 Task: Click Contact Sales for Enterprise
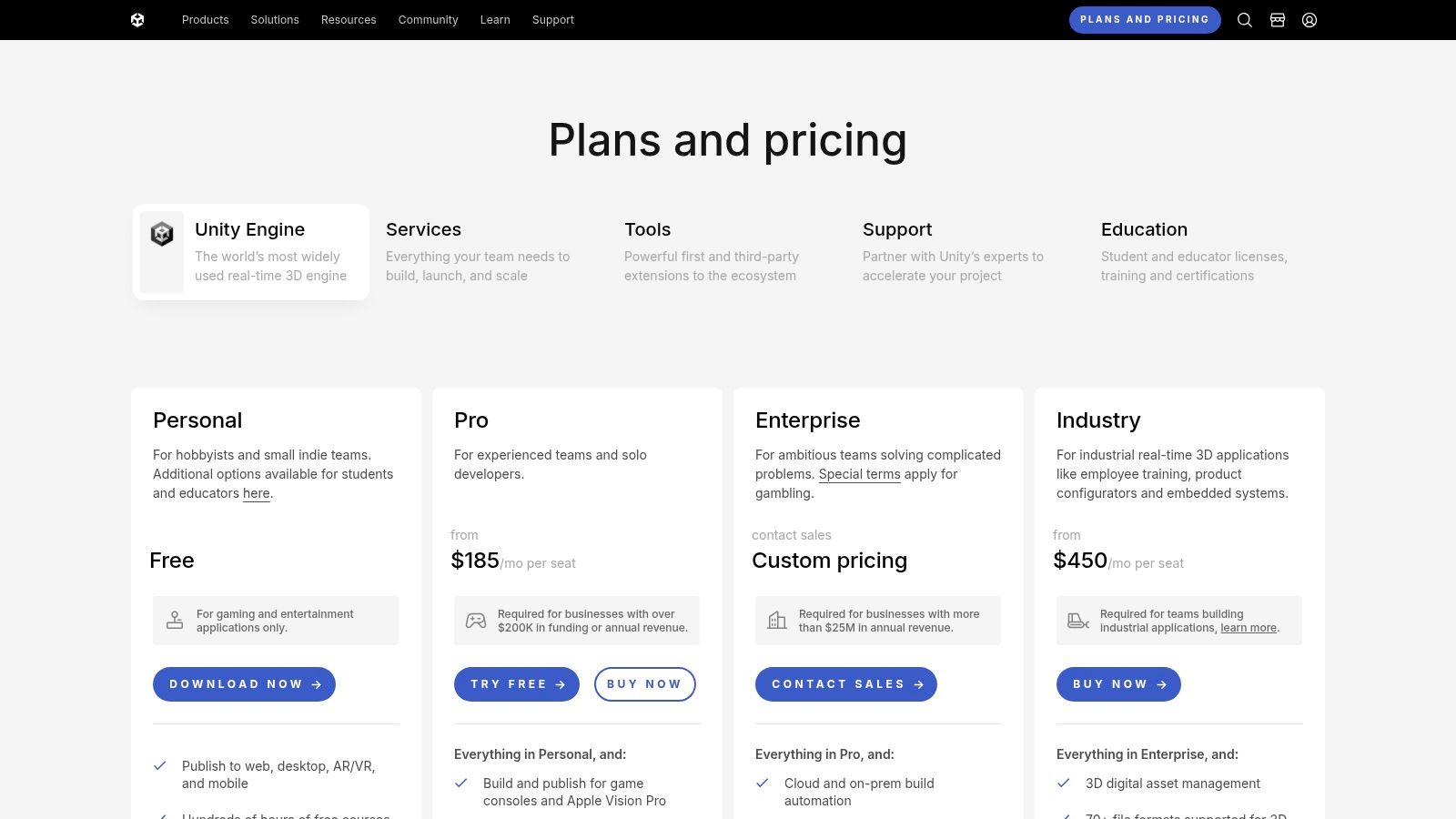point(846,684)
